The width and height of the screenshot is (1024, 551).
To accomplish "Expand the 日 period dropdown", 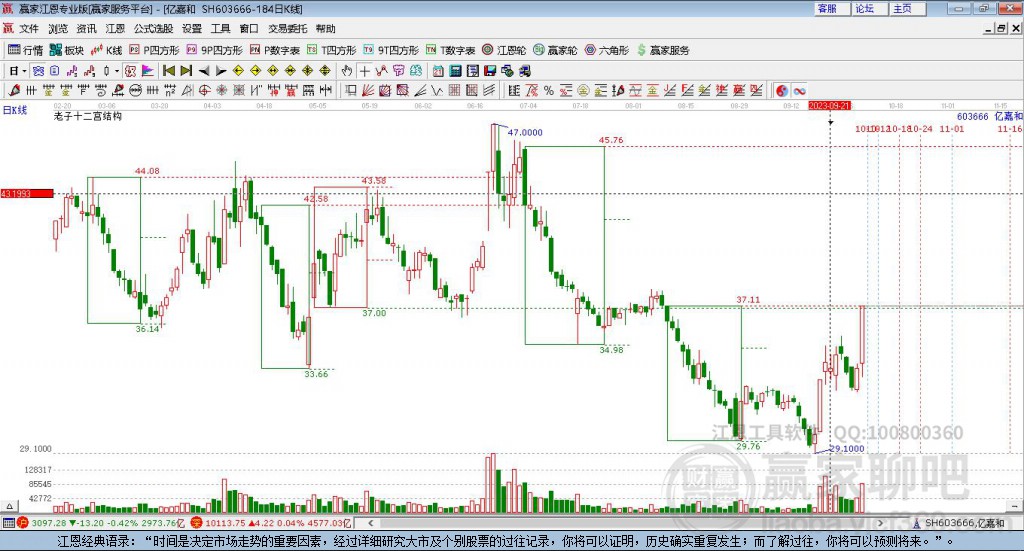I will click(x=24, y=71).
